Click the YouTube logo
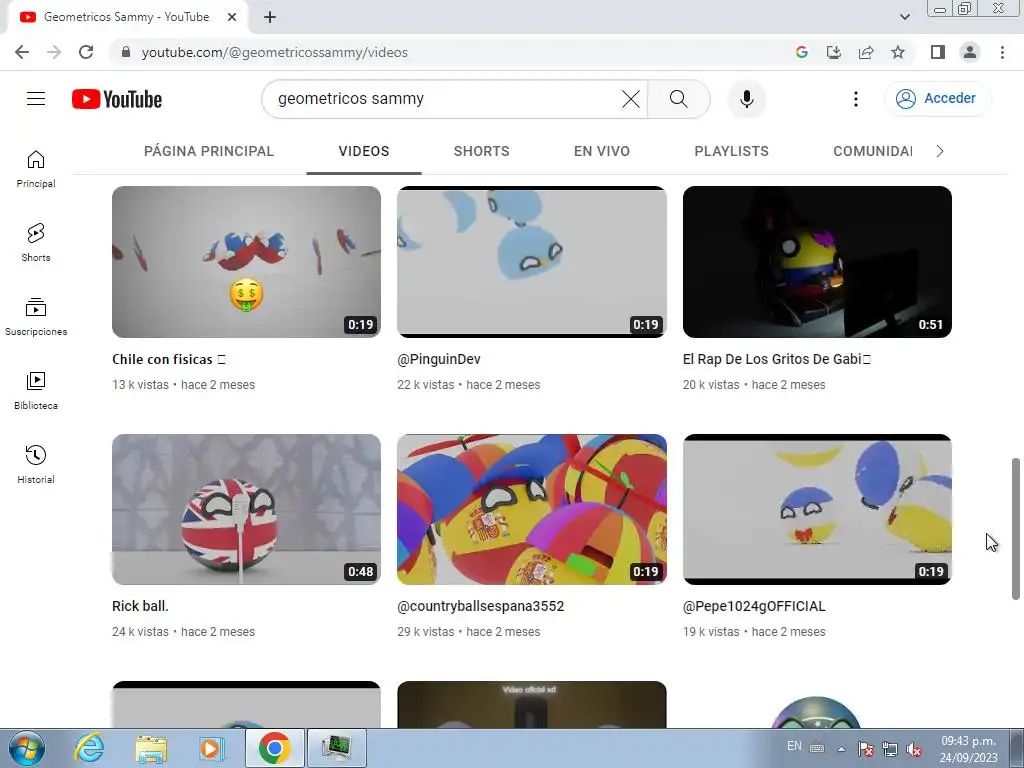Screen dimensions: 1024x768 point(117,99)
